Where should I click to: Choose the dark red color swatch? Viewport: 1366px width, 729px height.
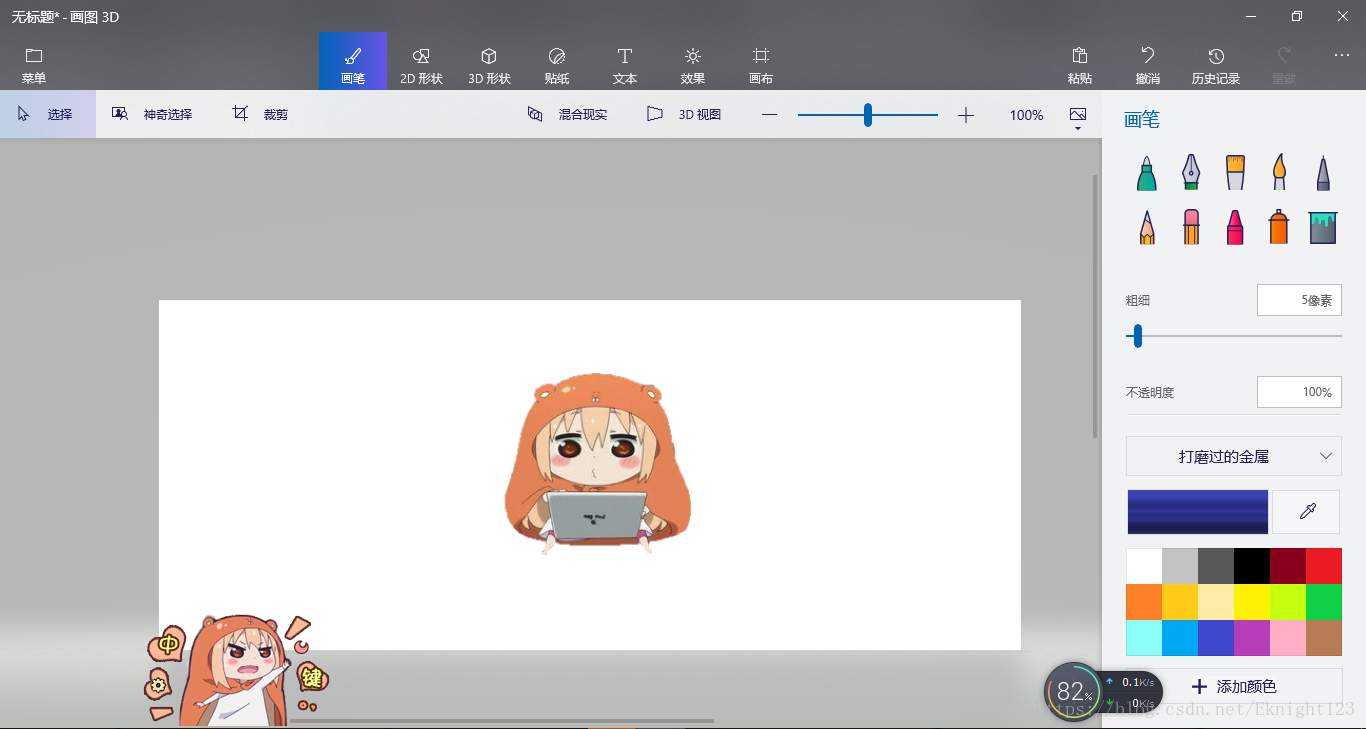coord(1288,566)
